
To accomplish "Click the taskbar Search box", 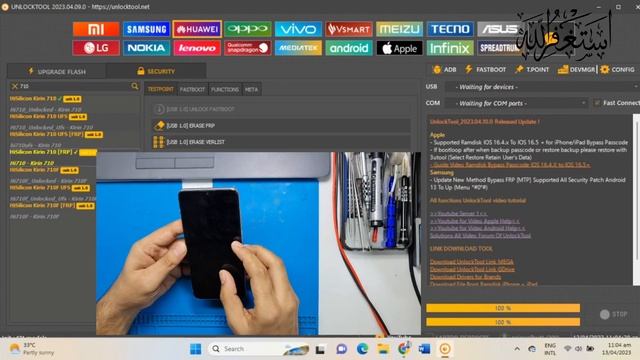I will tap(259, 349).
